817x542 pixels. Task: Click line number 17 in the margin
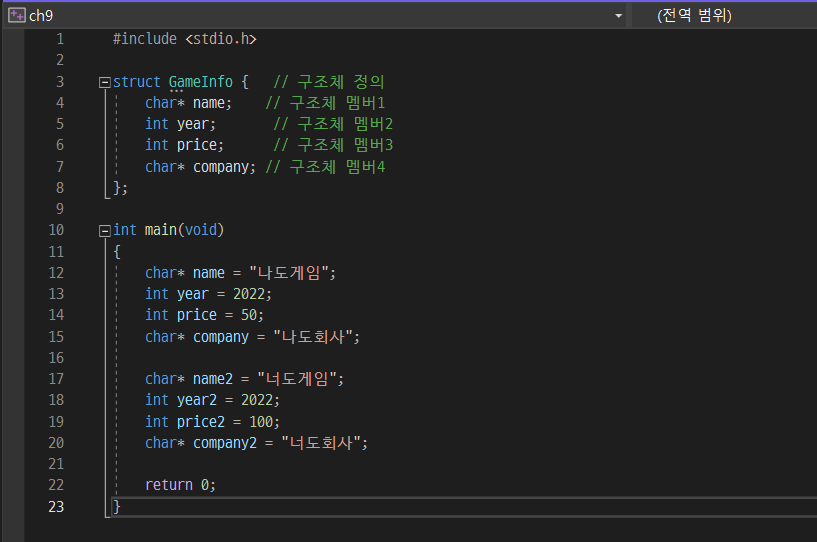tap(56, 379)
